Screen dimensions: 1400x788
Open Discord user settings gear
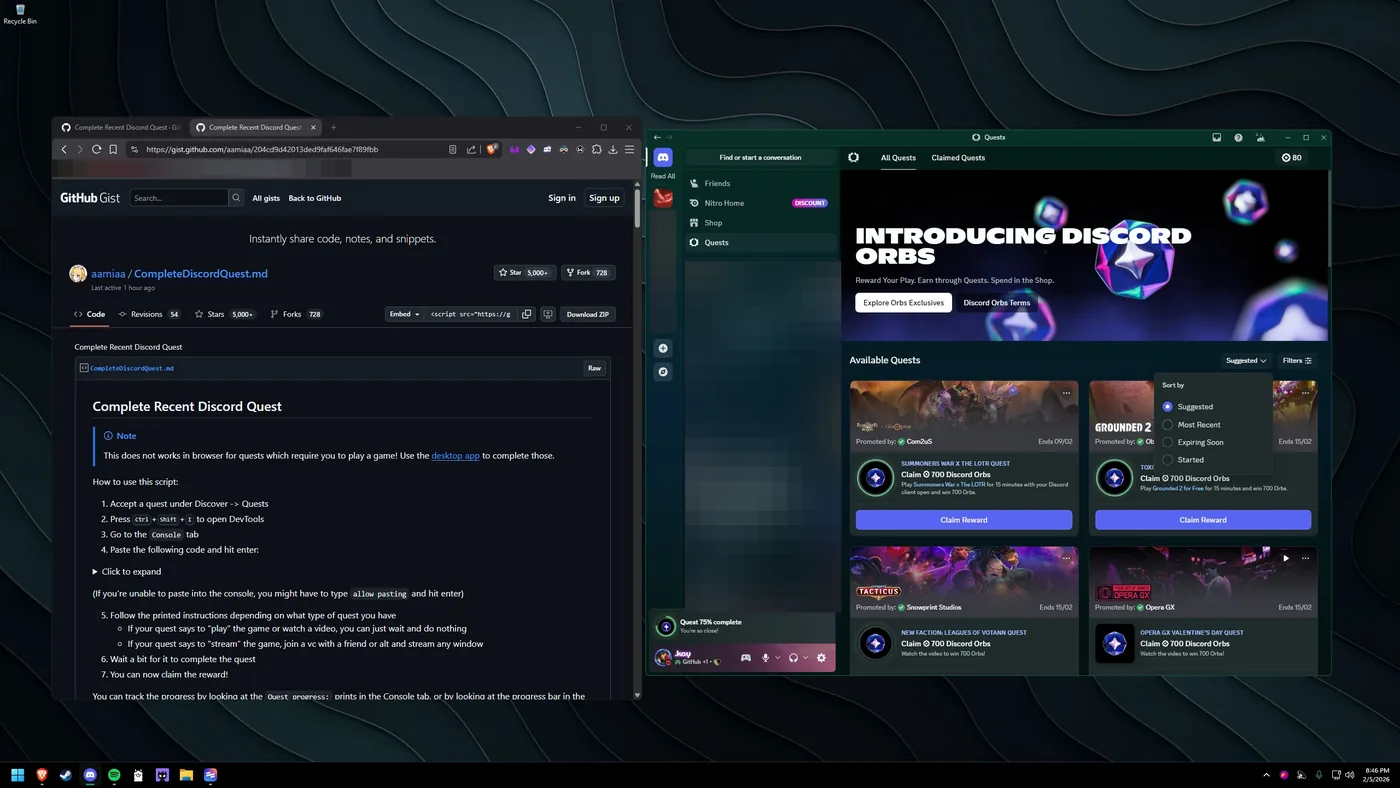821,657
